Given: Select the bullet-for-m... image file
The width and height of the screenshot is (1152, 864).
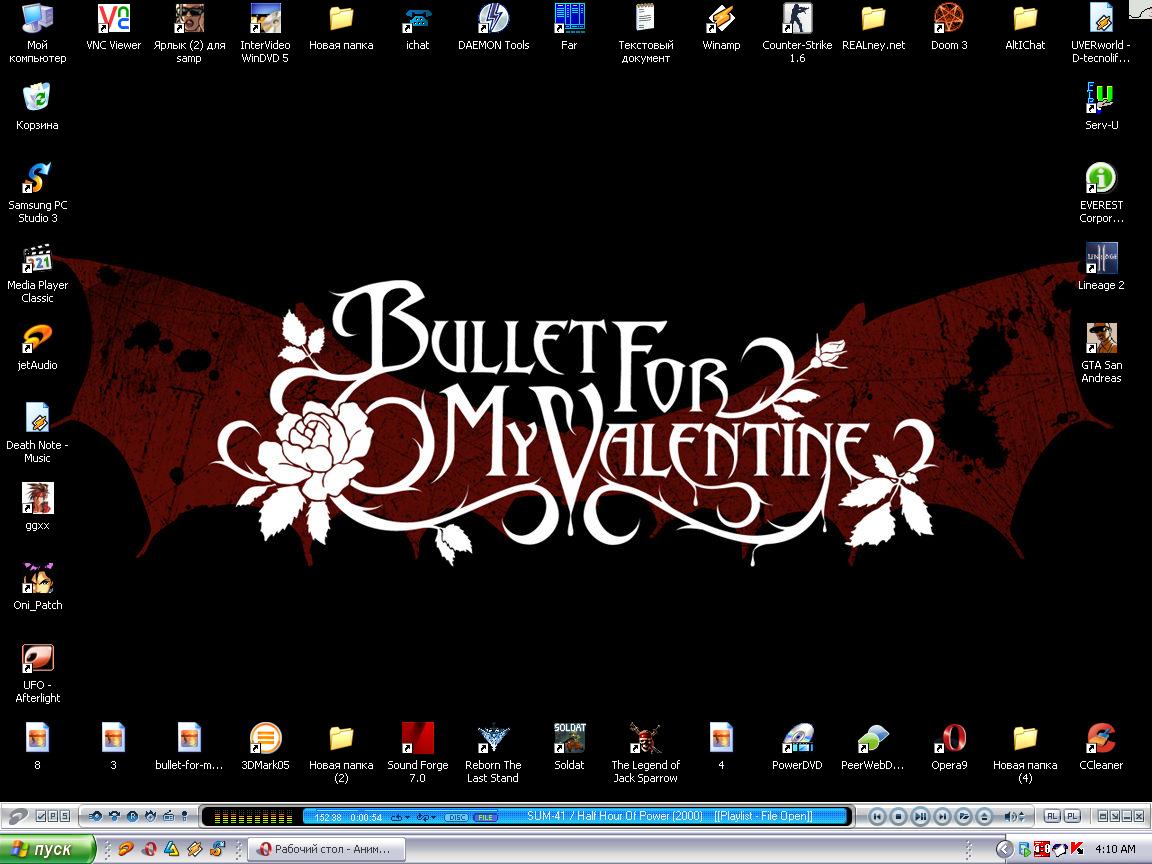Looking at the screenshot, I should click(189, 748).
